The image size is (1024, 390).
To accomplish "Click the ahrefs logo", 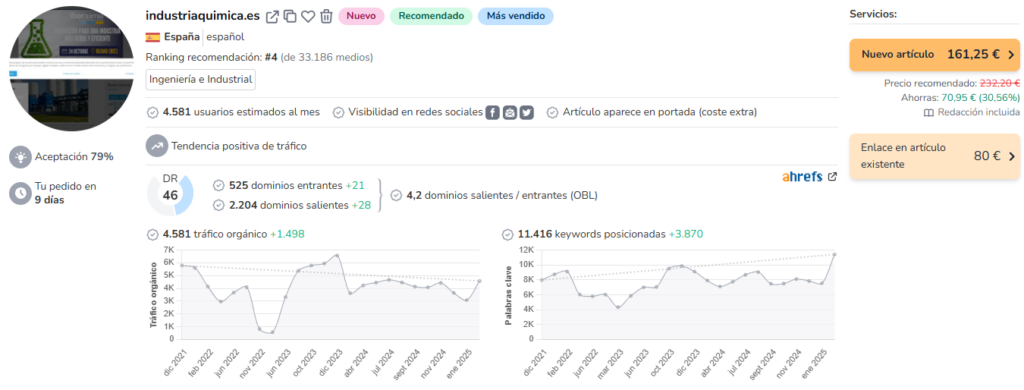I will (x=802, y=177).
